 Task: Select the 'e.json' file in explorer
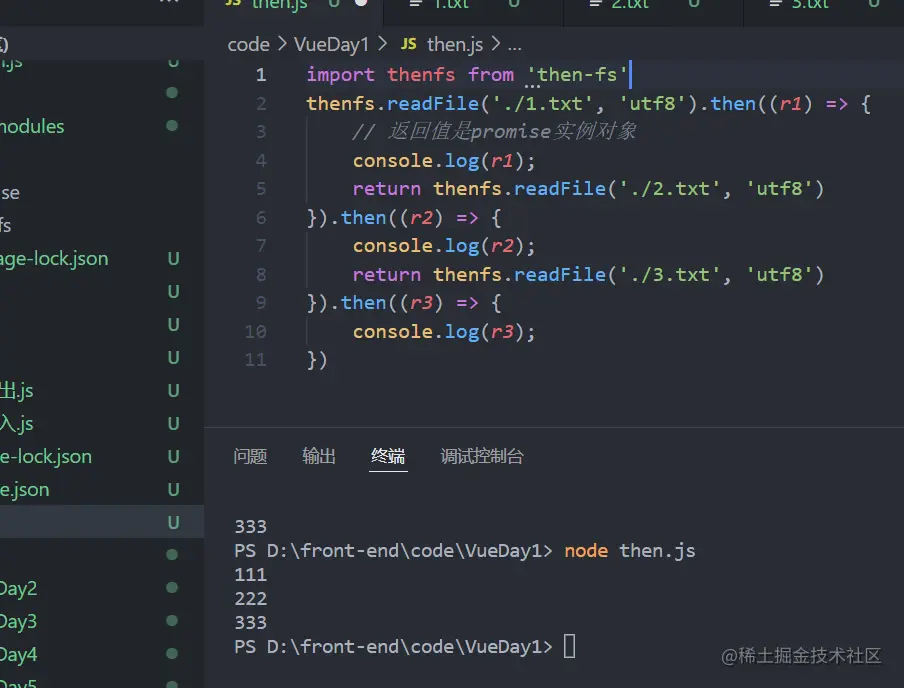(25, 490)
